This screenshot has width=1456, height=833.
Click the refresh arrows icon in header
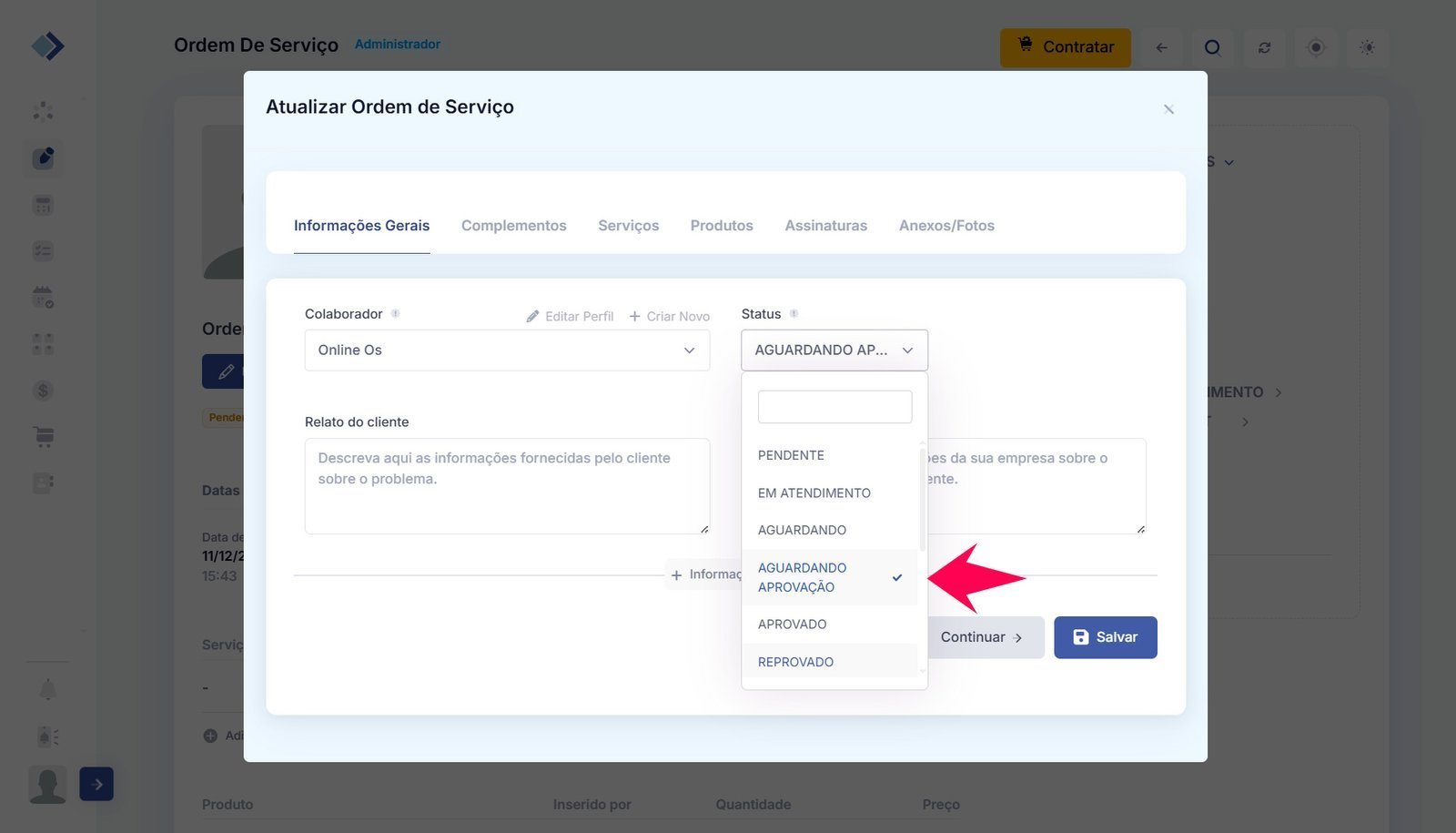coord(1264,47)
